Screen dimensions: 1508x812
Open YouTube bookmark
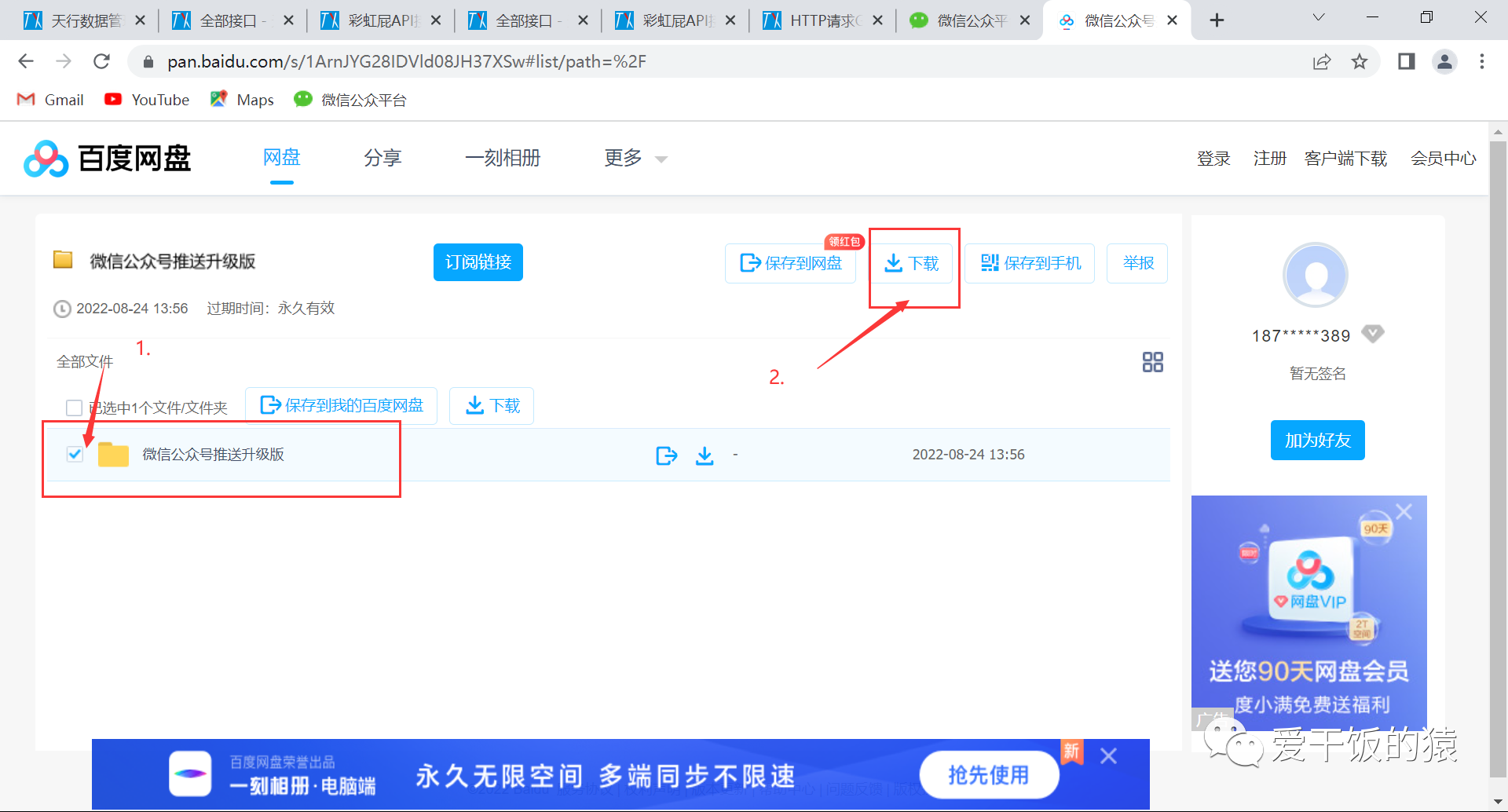coord(147,100)
